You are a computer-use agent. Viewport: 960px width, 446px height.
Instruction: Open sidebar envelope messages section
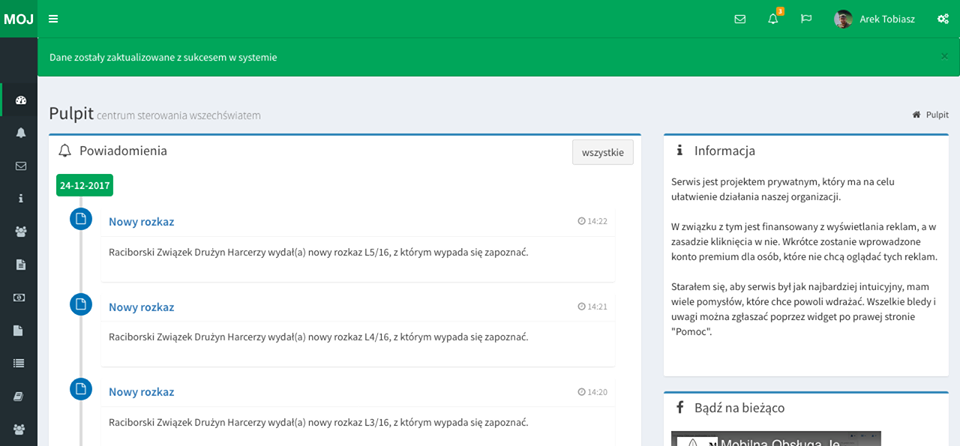pyautogui.click(x=20, y=166)
